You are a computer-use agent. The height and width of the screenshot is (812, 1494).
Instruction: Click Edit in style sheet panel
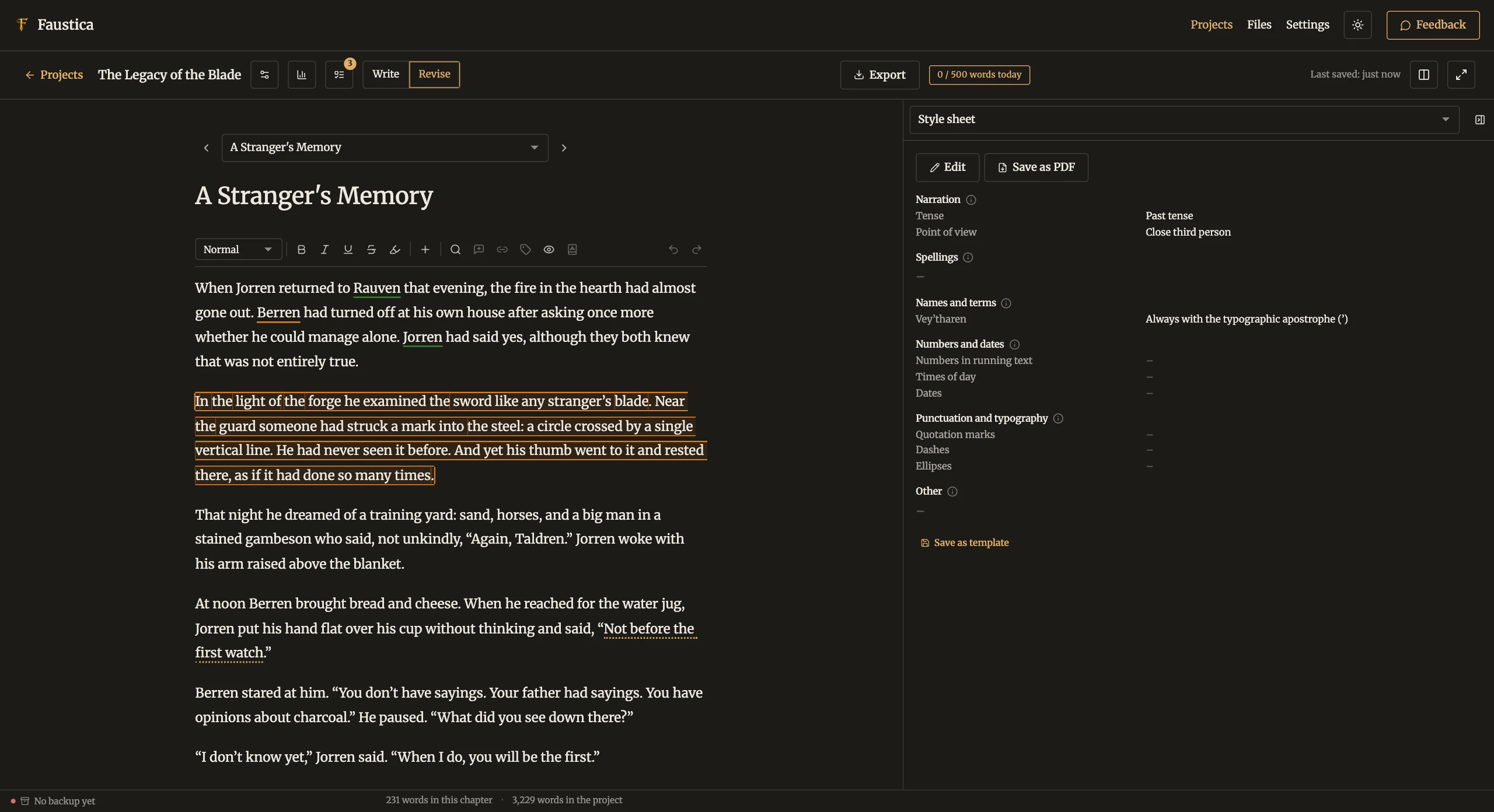[947, 167]
